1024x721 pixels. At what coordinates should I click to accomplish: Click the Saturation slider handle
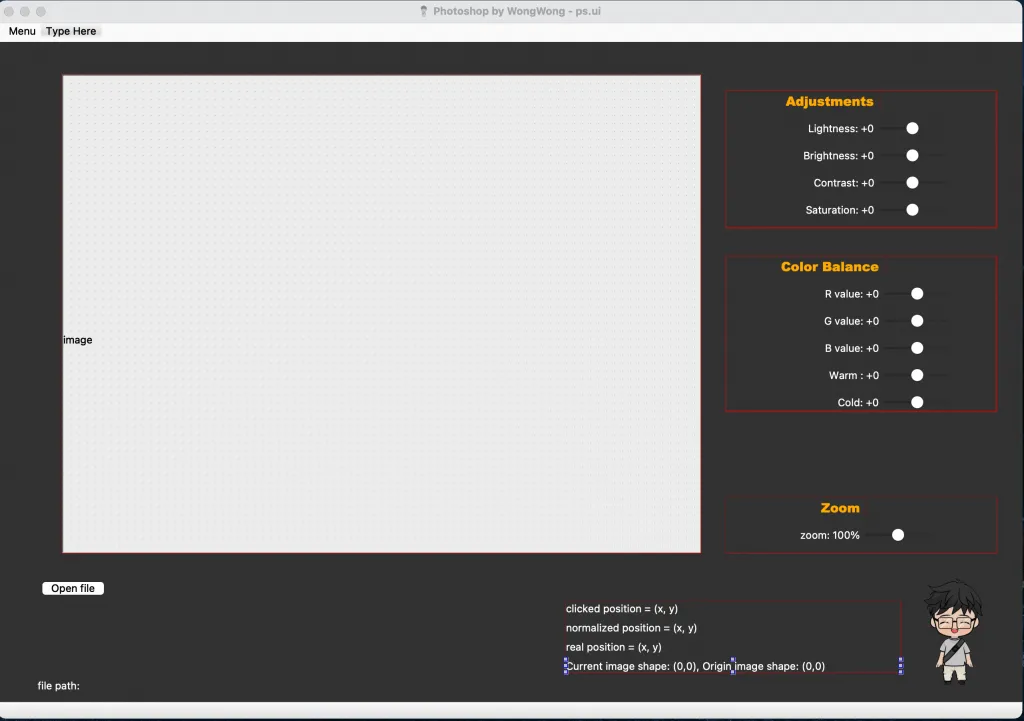912,209
